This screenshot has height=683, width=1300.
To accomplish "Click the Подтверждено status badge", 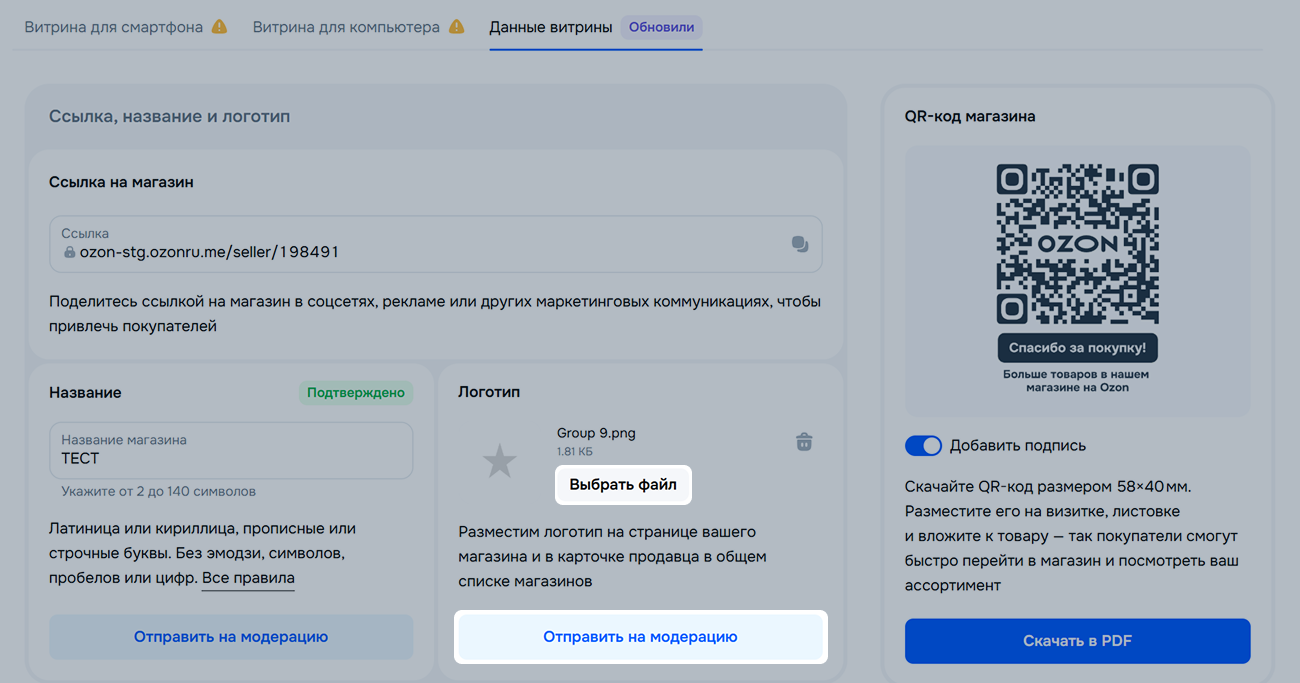I will tap(355, 393).
